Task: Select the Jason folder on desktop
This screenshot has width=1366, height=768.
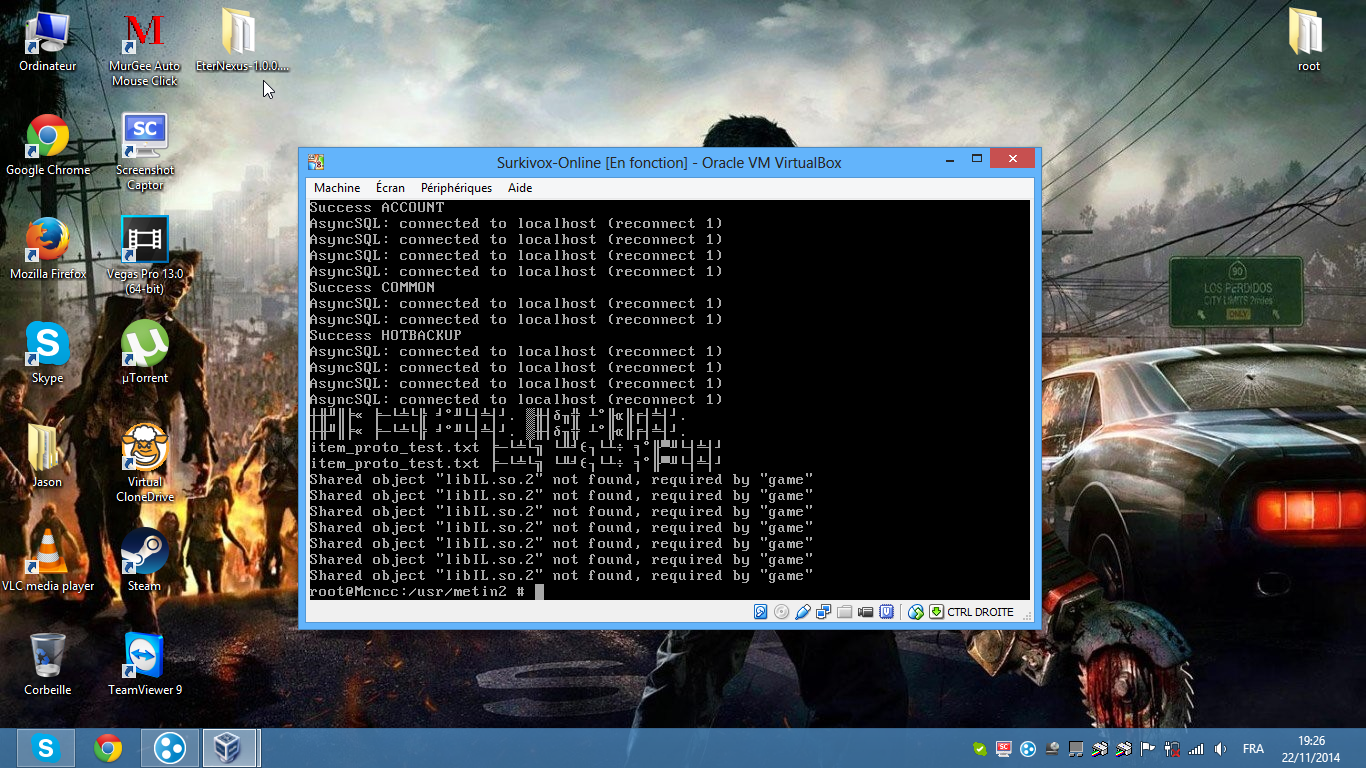Action: pos(47,457)
